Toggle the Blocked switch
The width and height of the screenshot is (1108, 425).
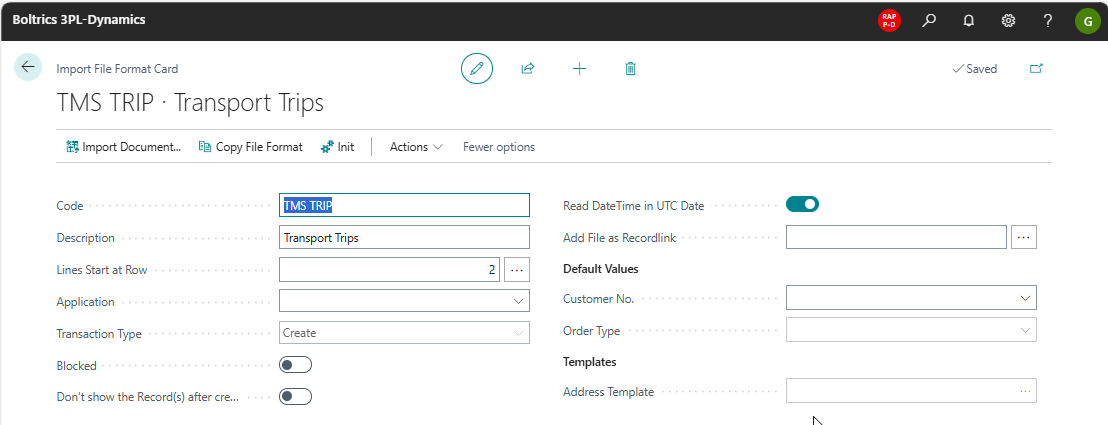click(296, 365)
